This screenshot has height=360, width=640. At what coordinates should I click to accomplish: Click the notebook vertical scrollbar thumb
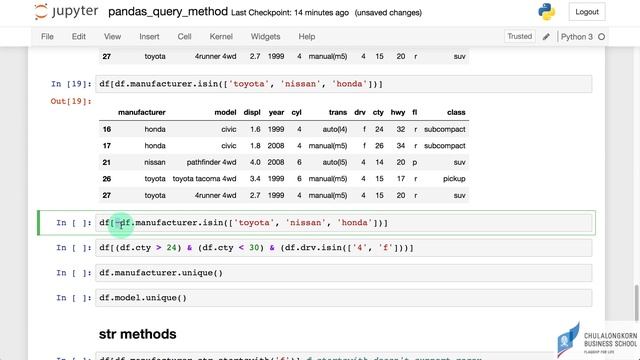[x=637, y=302]
